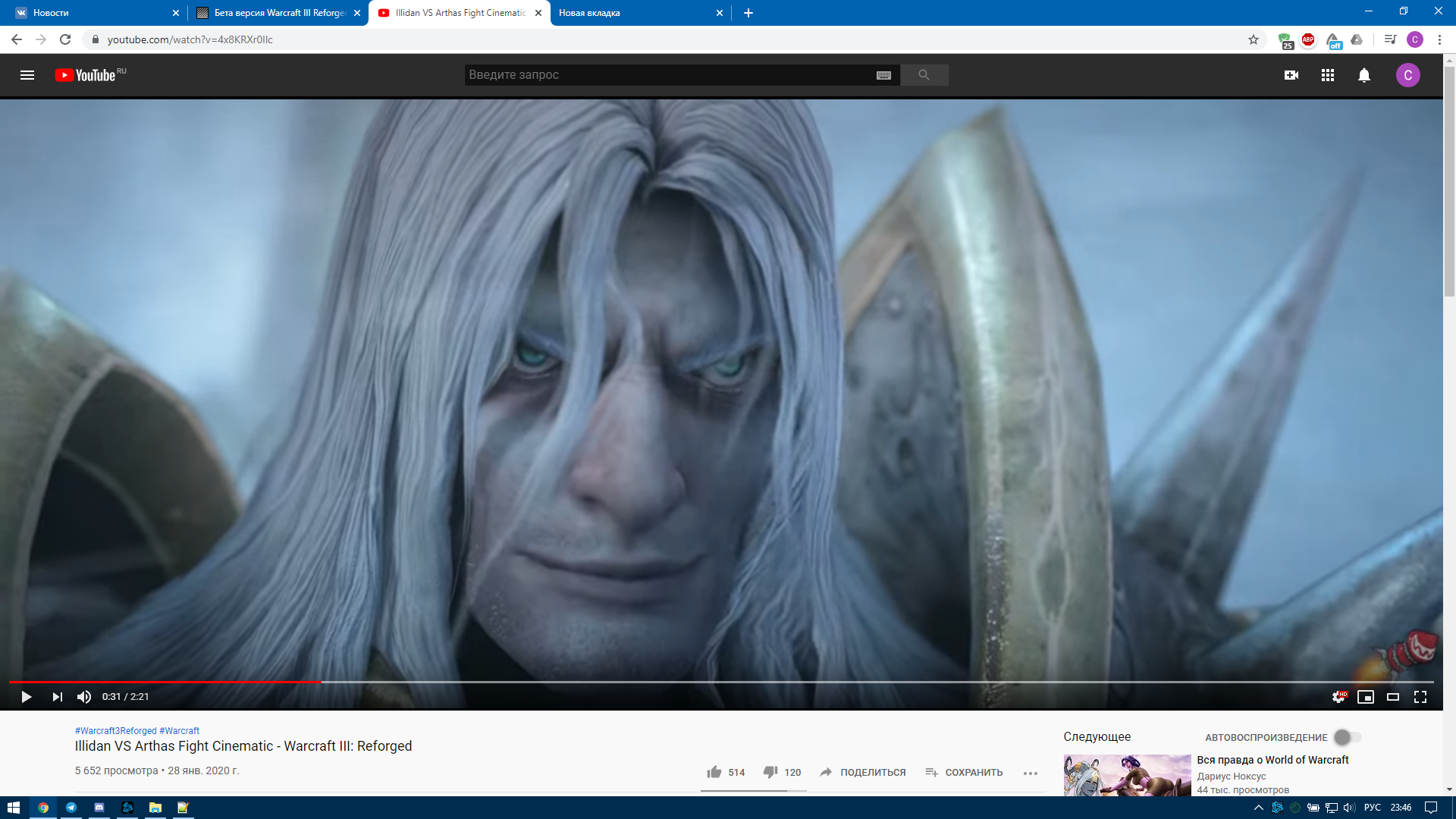
Task: Open File Explorer from the taskbar
Action: (x=155, y=808)
